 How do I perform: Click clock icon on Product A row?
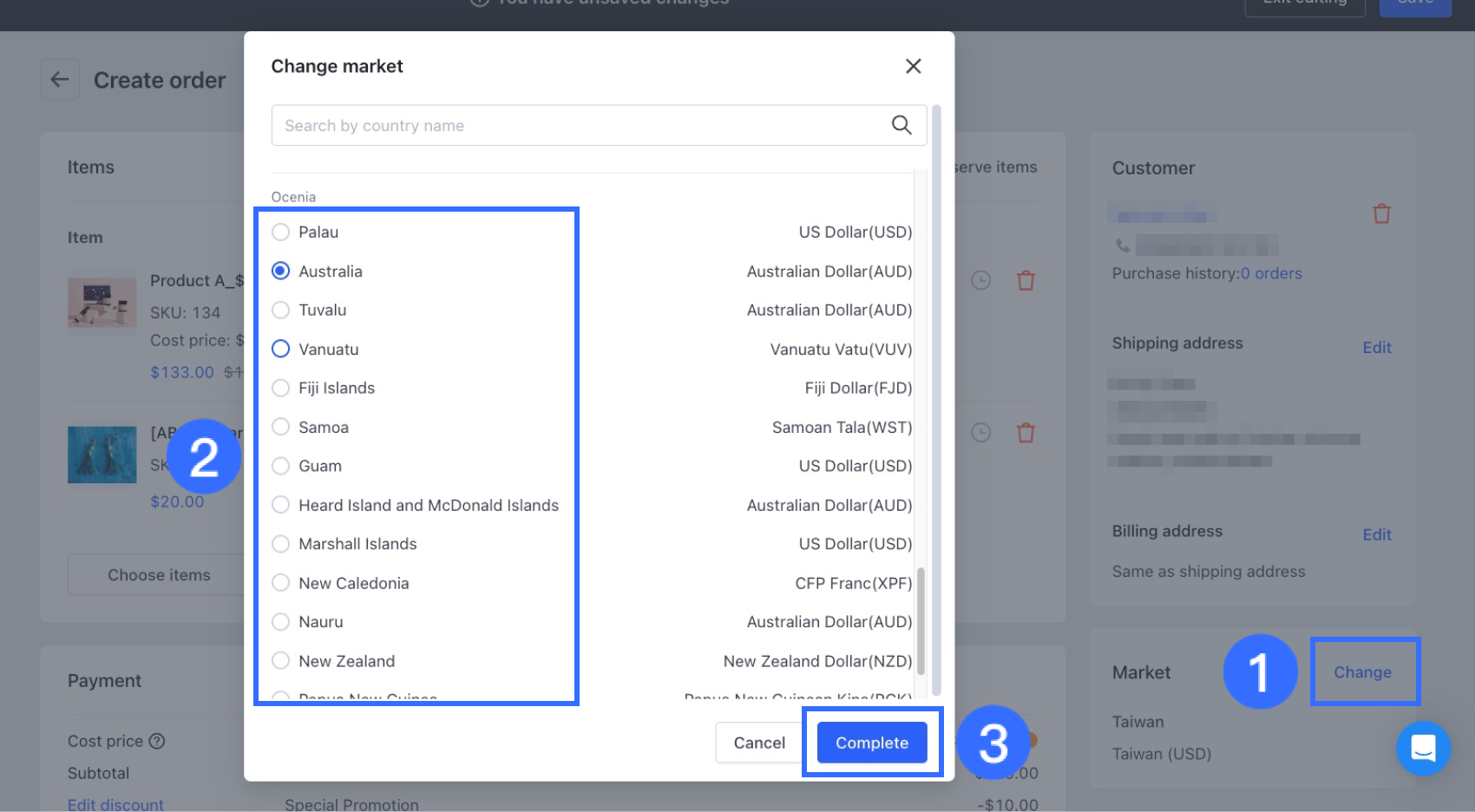[x=980, y=280]
